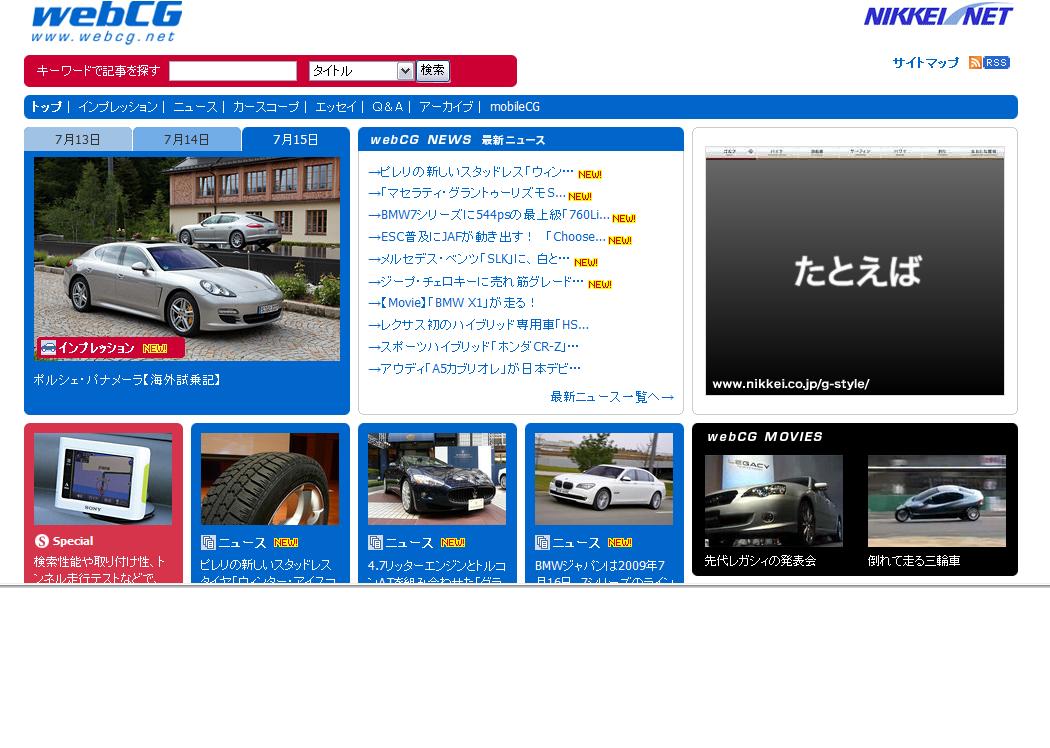
Task: Open the【Movie】BMW X1 news headline
Action: [458, 303]
